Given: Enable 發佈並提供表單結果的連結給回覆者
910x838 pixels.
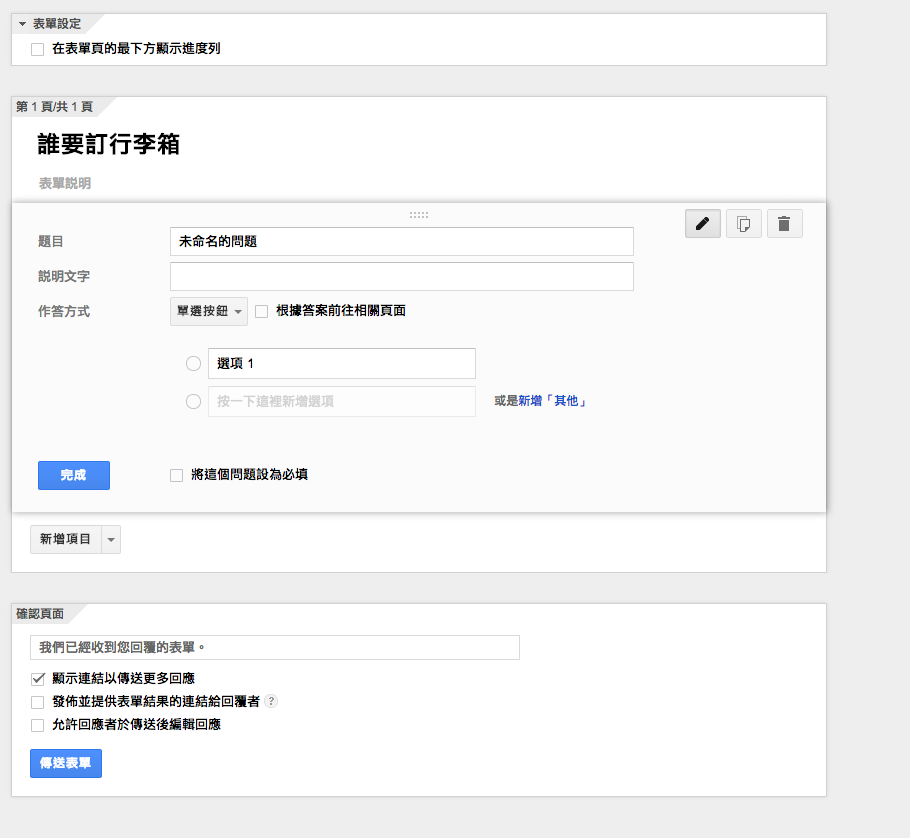Looking at the screenshot, I should click(38, 702).
